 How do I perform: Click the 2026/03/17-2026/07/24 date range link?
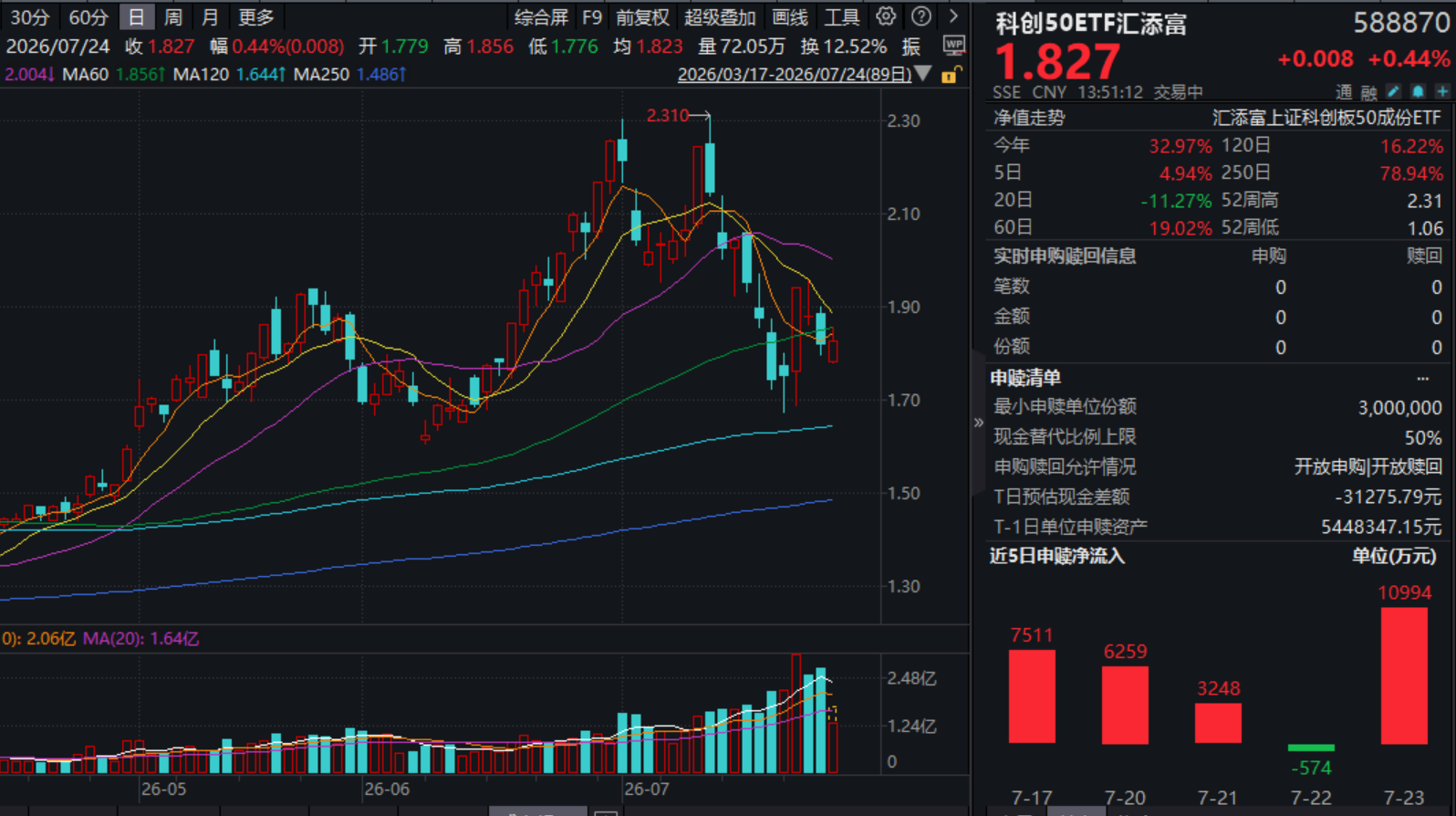(x=795, y=74)
